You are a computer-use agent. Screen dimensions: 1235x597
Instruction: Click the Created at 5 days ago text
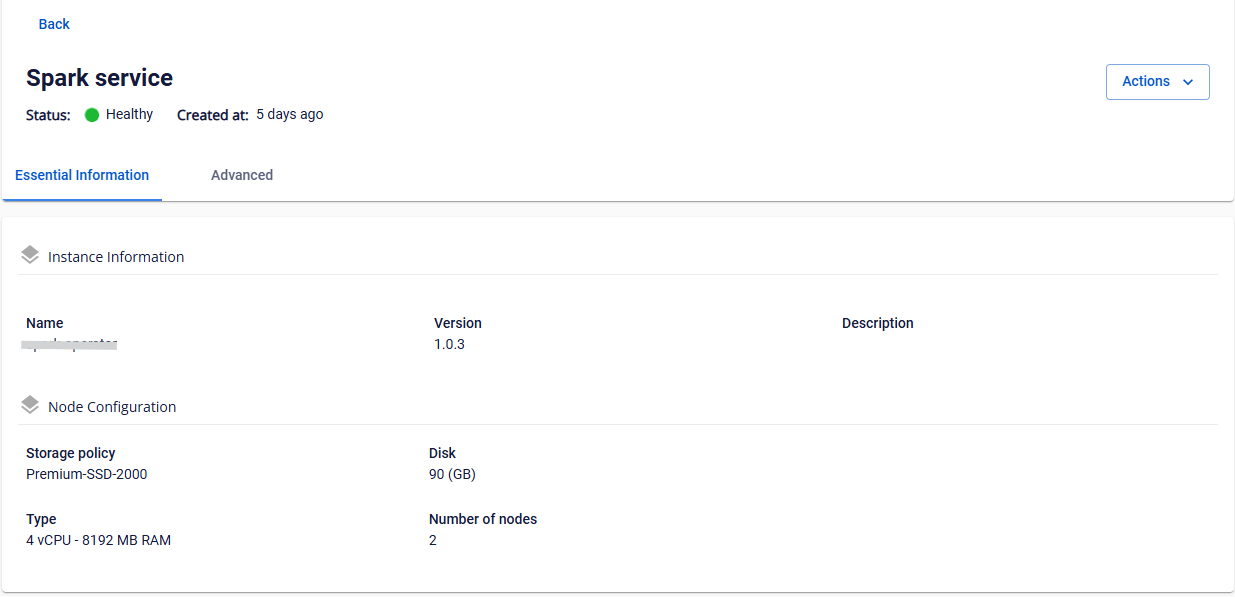250,115
